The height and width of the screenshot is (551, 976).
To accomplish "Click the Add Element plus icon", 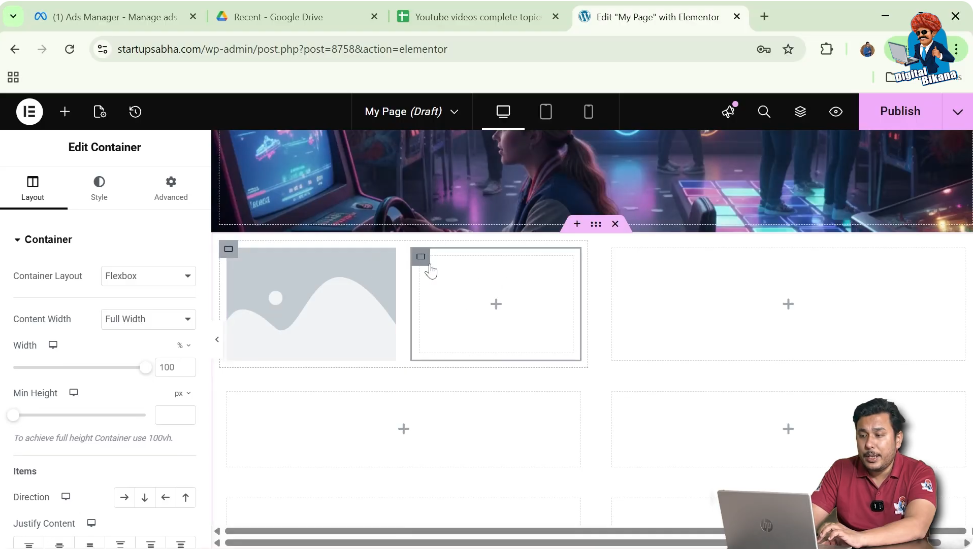I will (65, 112).
